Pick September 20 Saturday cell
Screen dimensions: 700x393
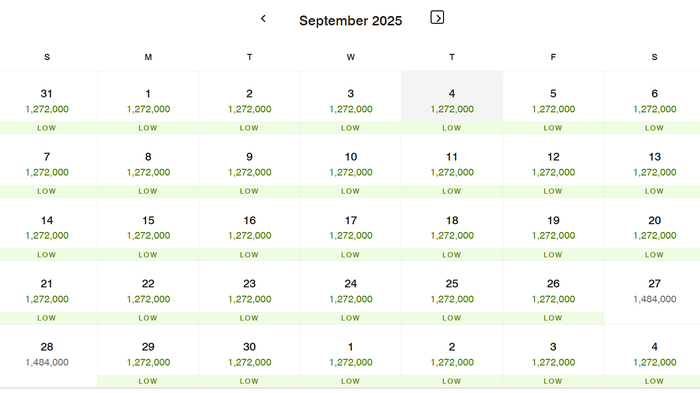click(654, 229)
